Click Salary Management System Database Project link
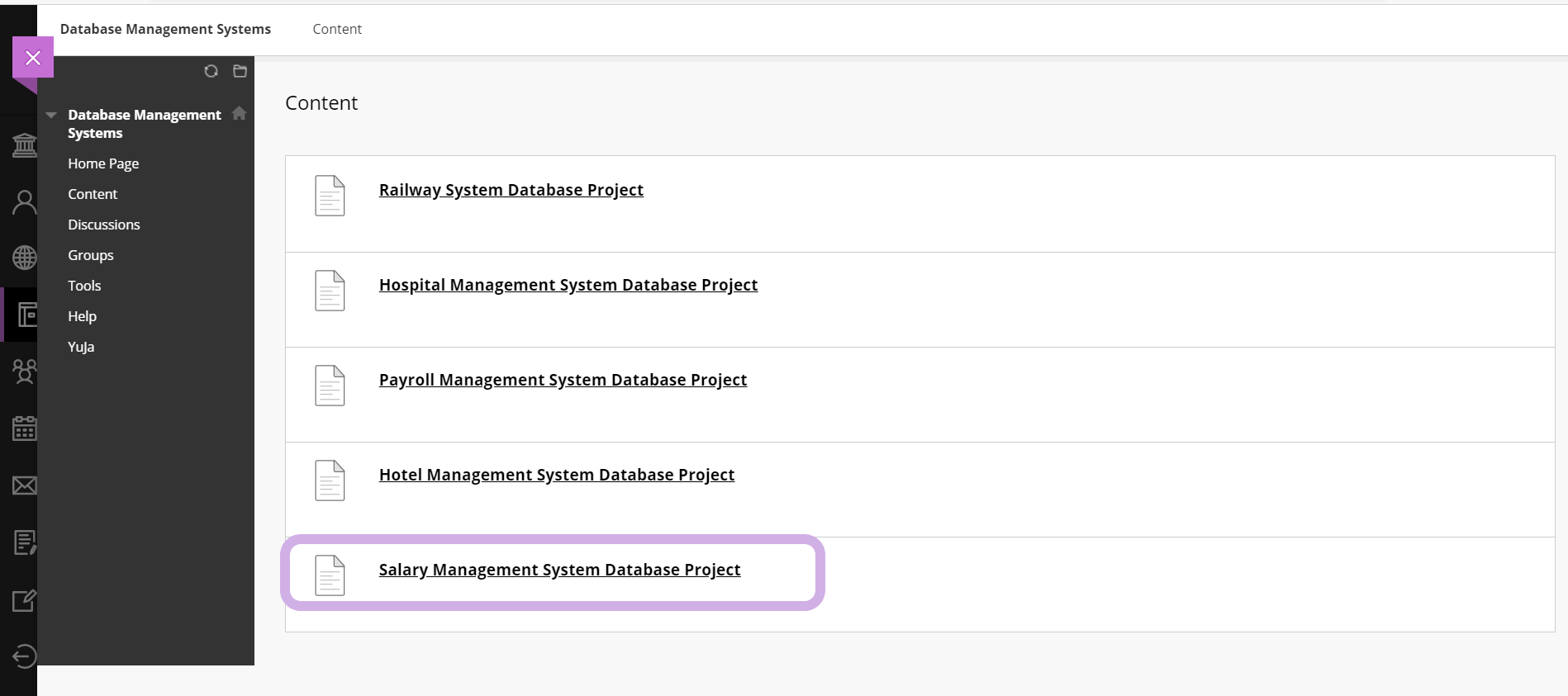Screen dimensions: 1568x696 click(559, 570)
